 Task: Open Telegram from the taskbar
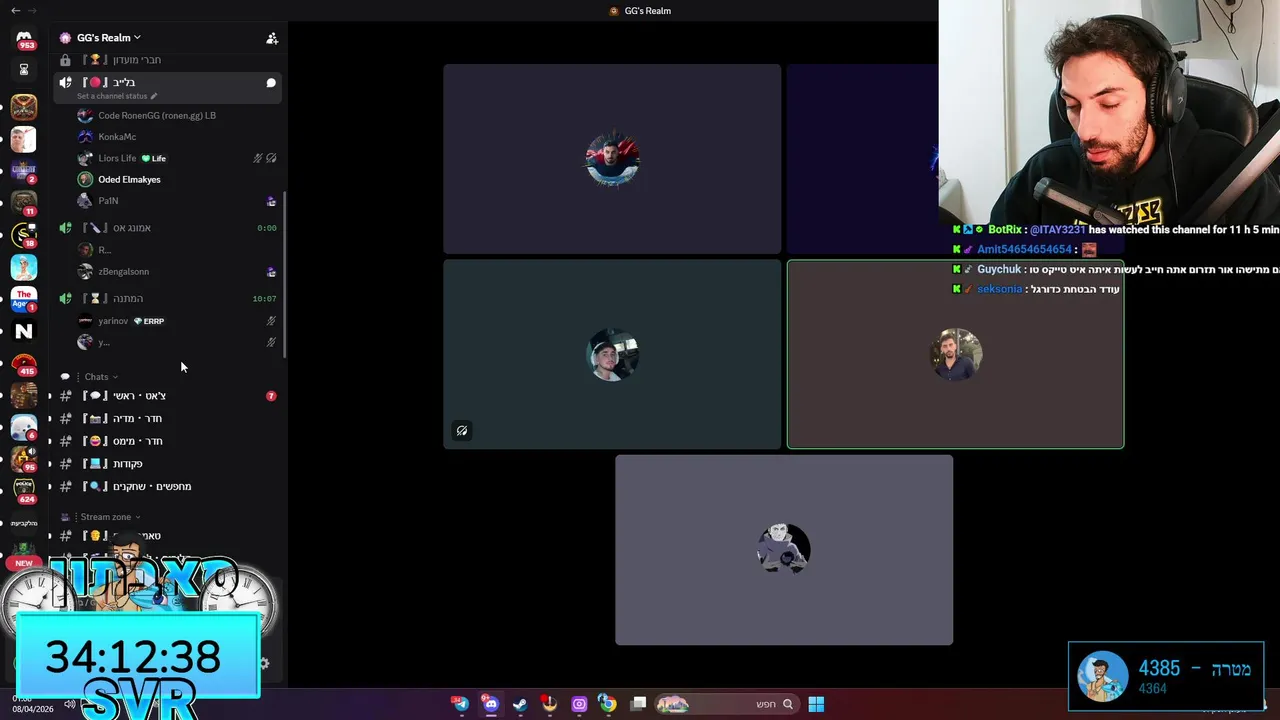click(x=461, y=704)
